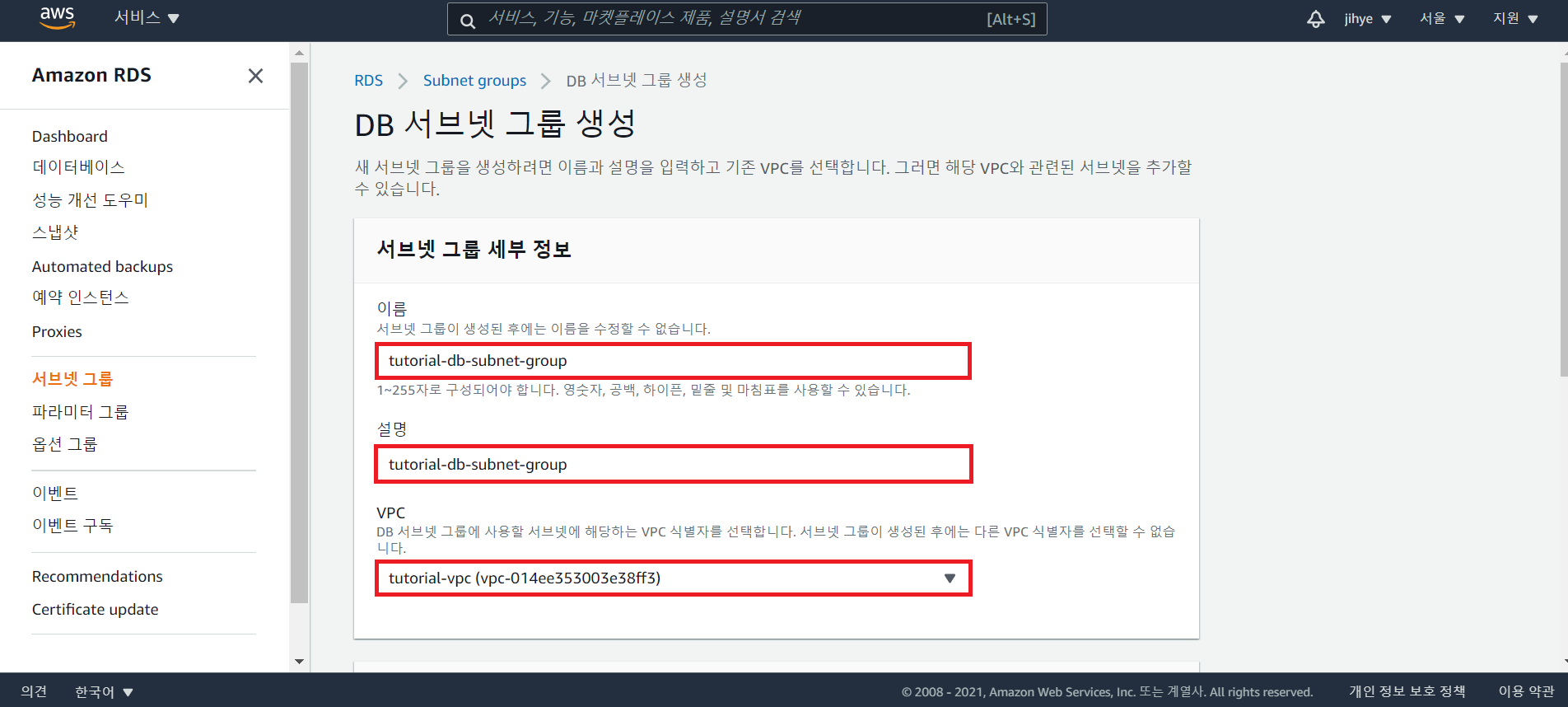The height and width of the screenshot is (707, 1568).
Task: Open the 한국어 language selector
Action: 104,691
